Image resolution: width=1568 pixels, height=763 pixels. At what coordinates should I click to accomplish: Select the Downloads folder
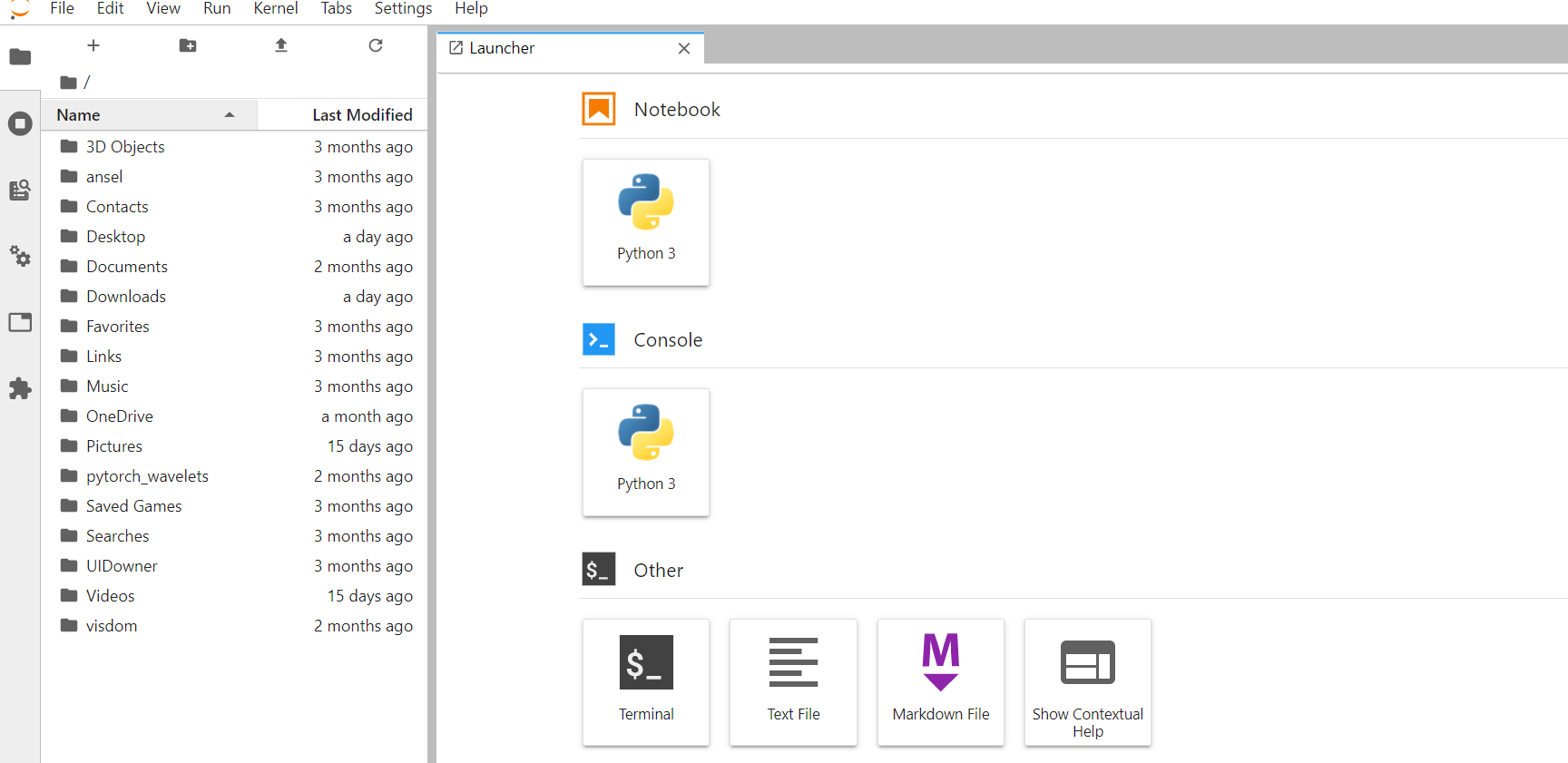pos(234,297)
